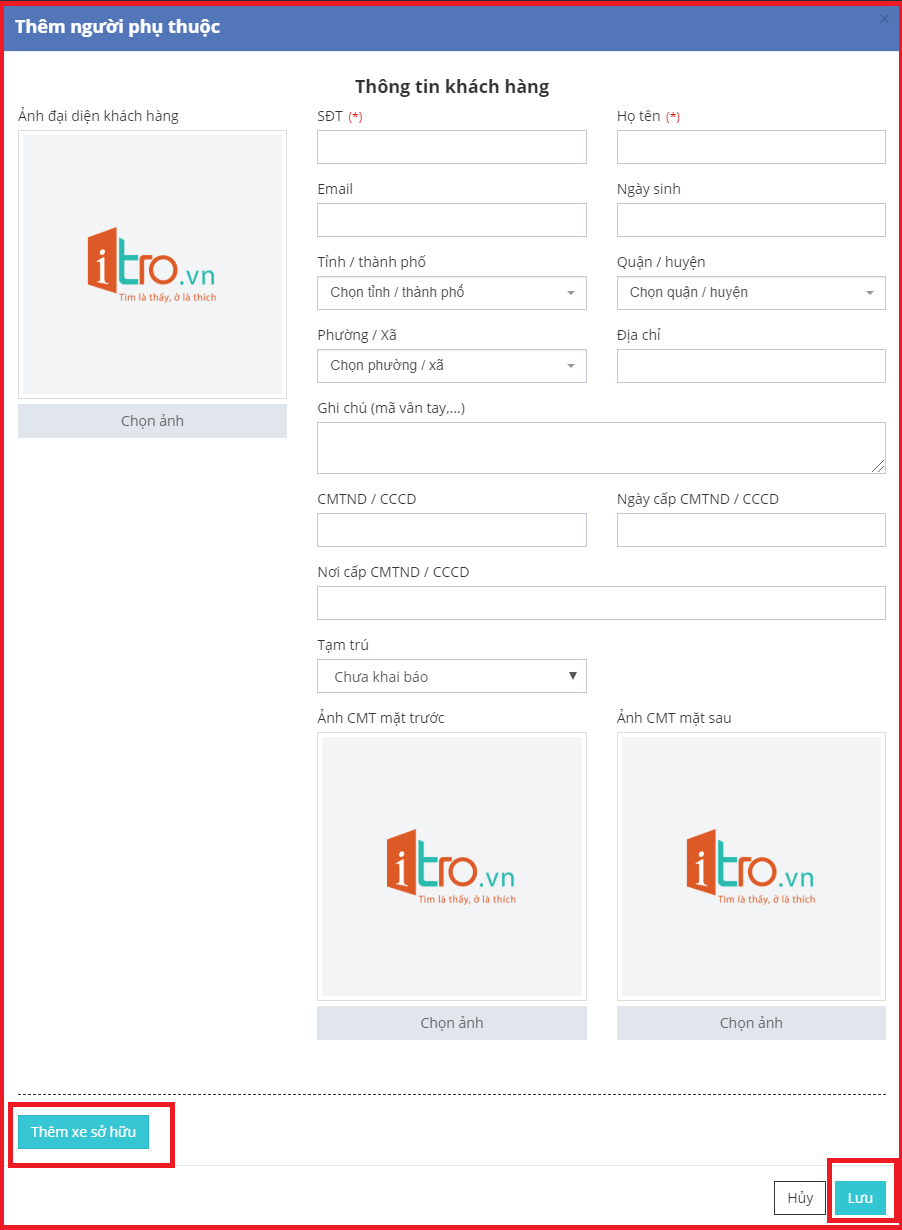Click into the Họ tên field
Viewport: 902px width, 1230px height.
click(751, 147)
